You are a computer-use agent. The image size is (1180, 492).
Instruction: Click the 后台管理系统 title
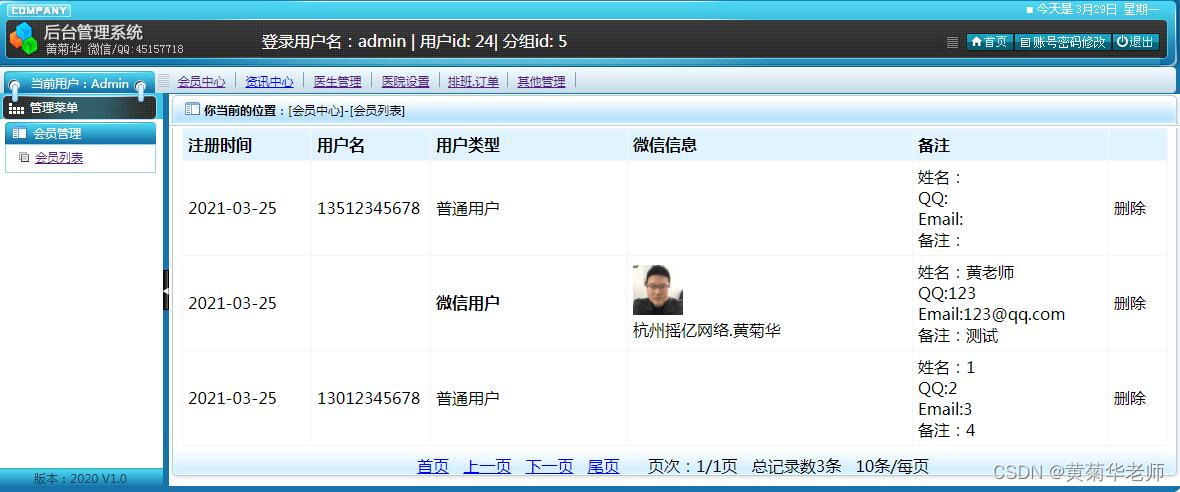click(93, 32)
